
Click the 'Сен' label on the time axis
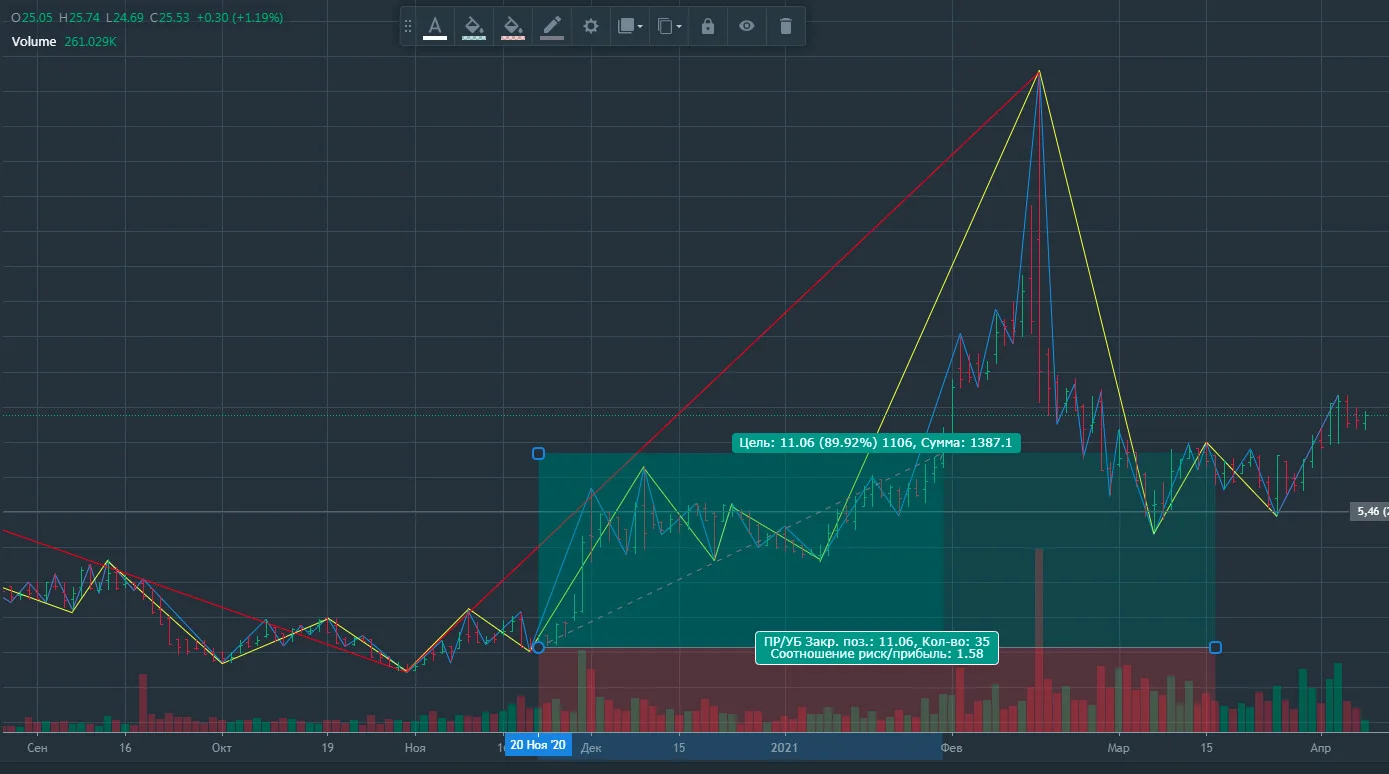tap(37, 747)
